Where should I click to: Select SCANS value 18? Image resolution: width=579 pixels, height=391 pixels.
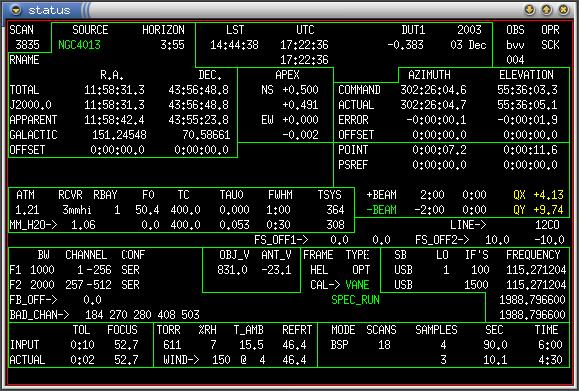point(384,345)
